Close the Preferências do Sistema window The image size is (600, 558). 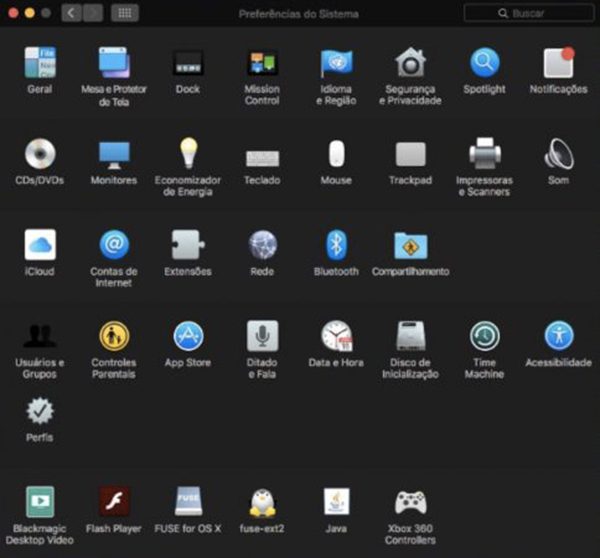(x=13, y=13)
